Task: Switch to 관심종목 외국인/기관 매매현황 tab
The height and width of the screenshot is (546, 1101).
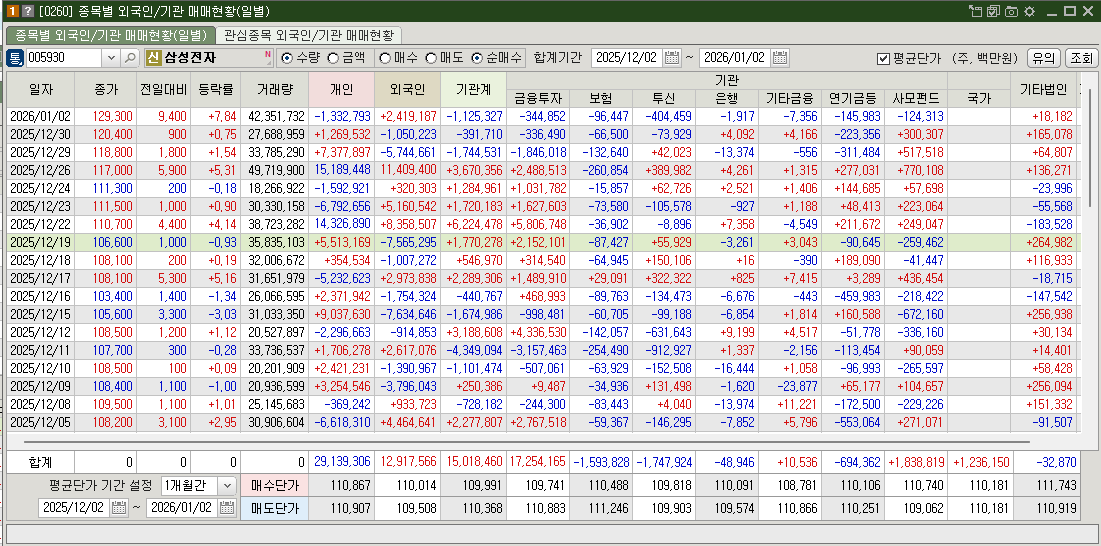Action: pos(308,35)
